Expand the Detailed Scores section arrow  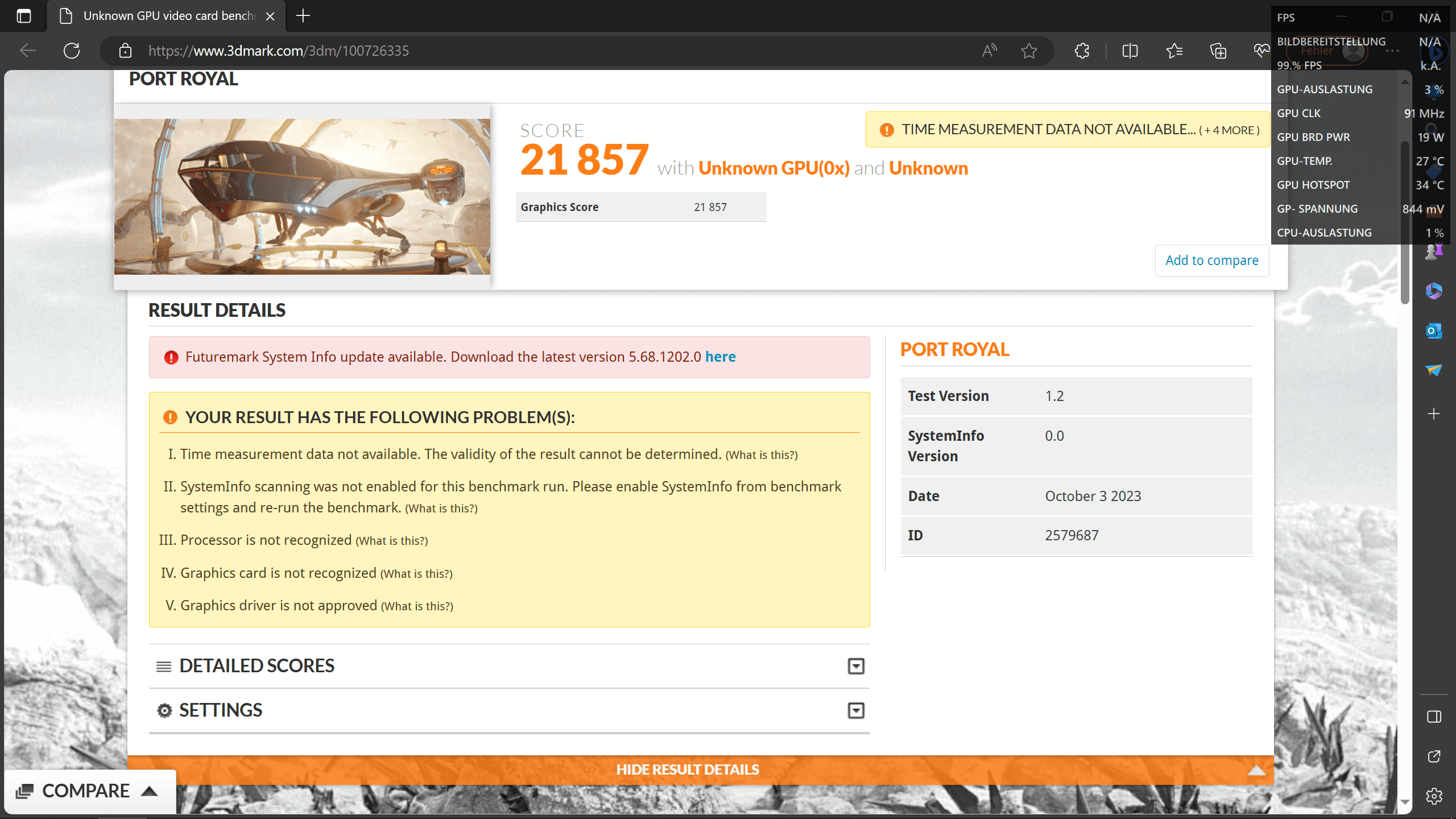pyautogui.click(x=855, y=666)
